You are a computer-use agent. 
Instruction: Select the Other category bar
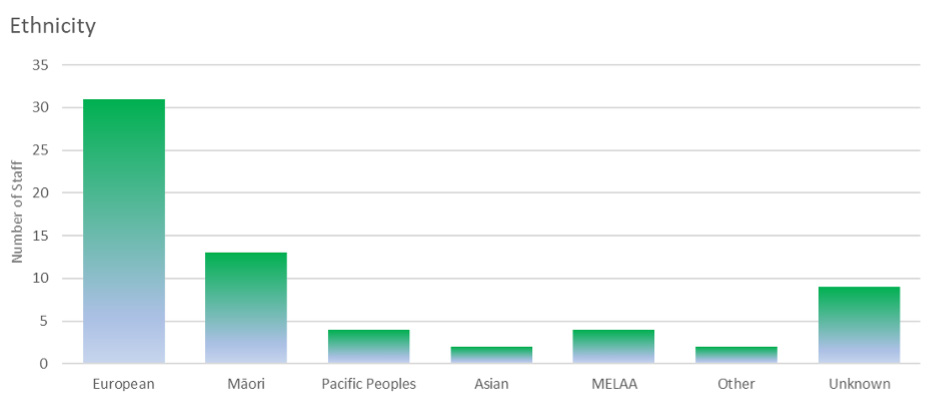click(736, 355)
